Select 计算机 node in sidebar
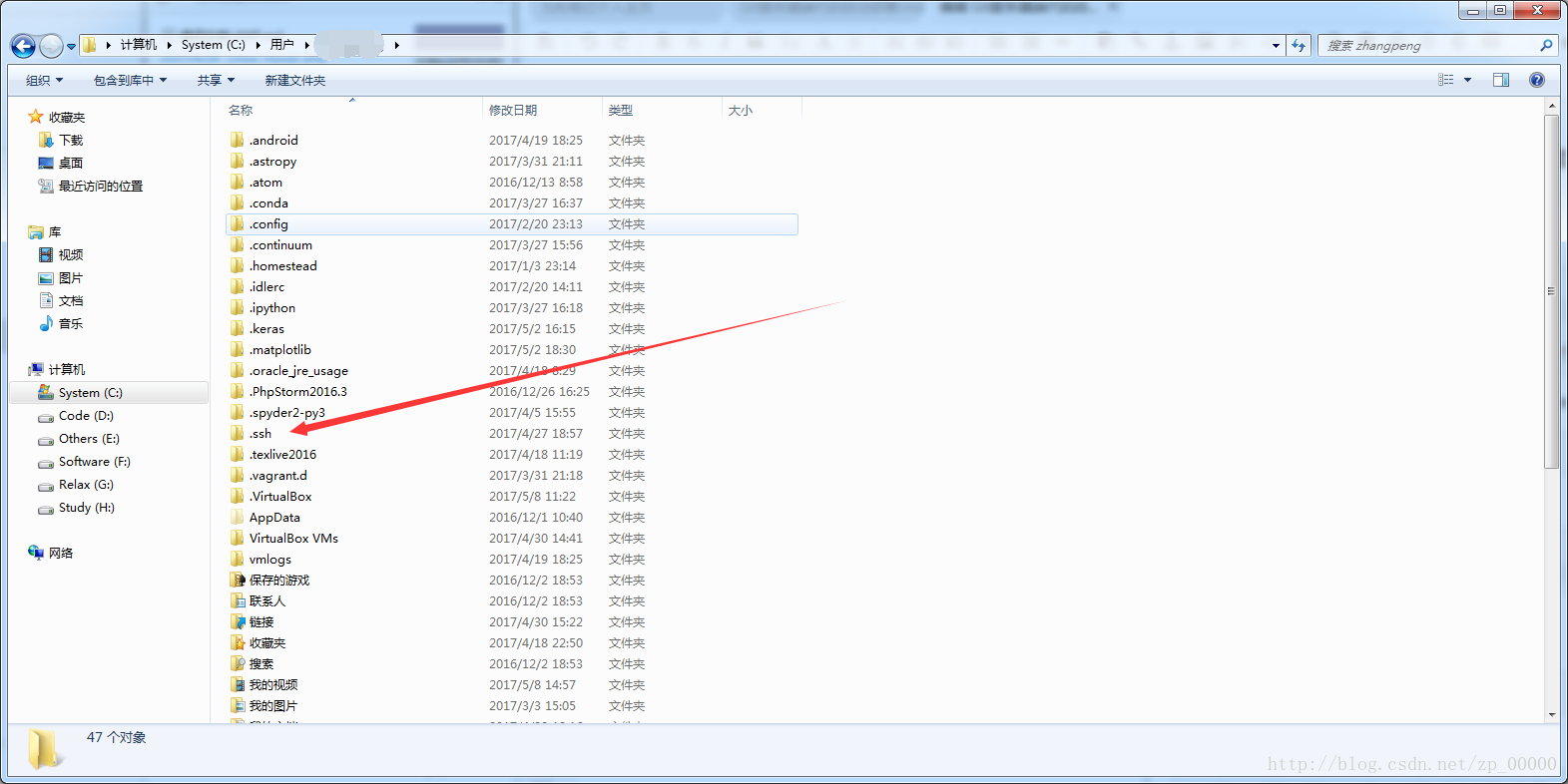The width and height of the screenshot is (1568, 784). point(67,369)
